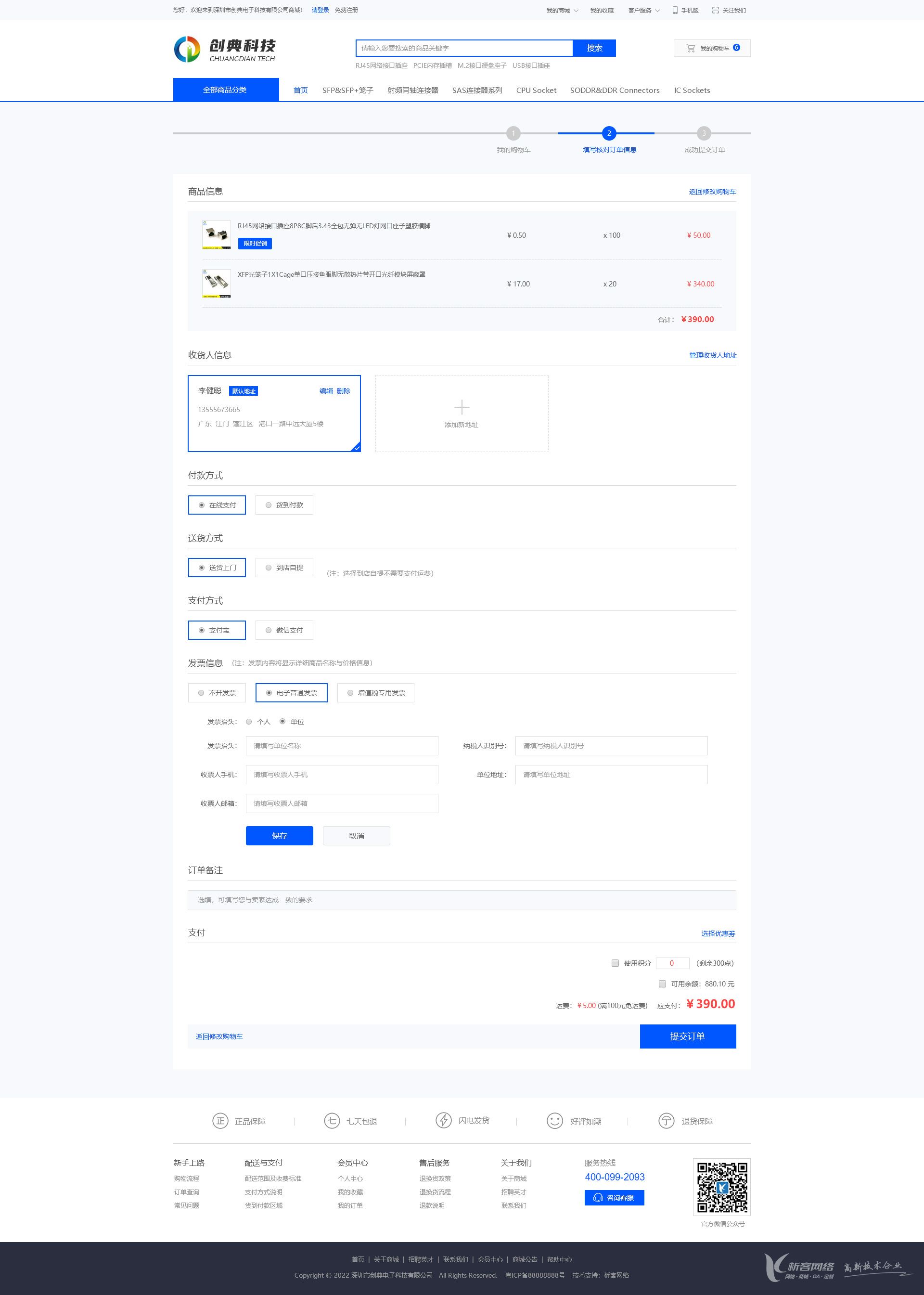The height and width of the screenshot is (1295, 924).
Task: Click step 1 shopping cart progress marker
Action: pos(513,133)
